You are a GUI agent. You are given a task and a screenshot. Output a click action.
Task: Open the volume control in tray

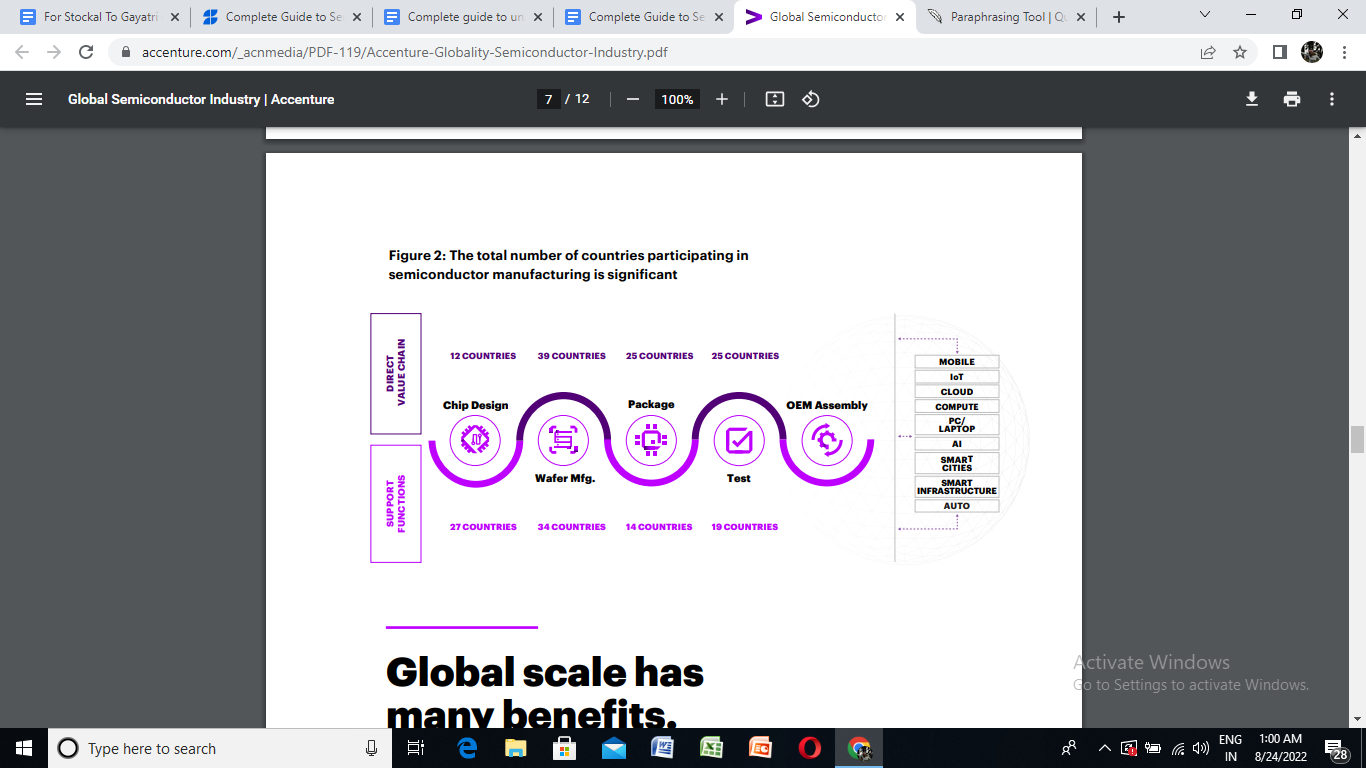1201,748
